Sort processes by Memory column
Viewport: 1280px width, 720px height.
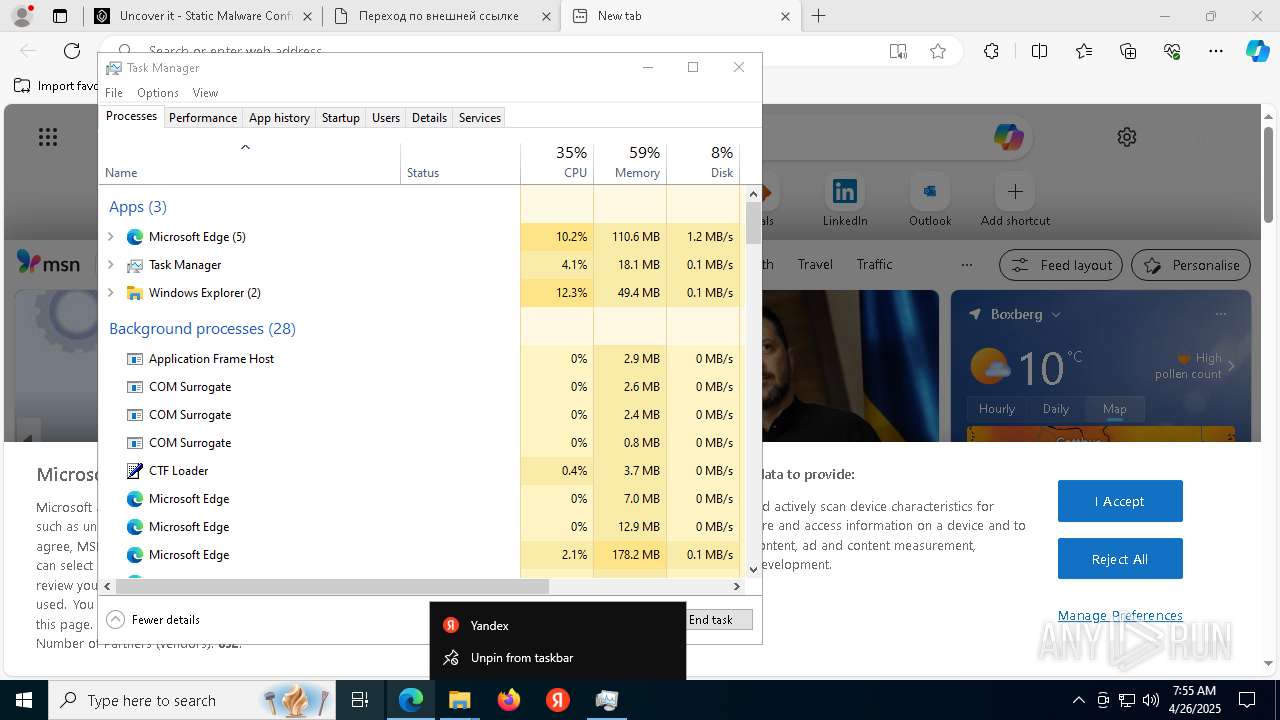630,163
